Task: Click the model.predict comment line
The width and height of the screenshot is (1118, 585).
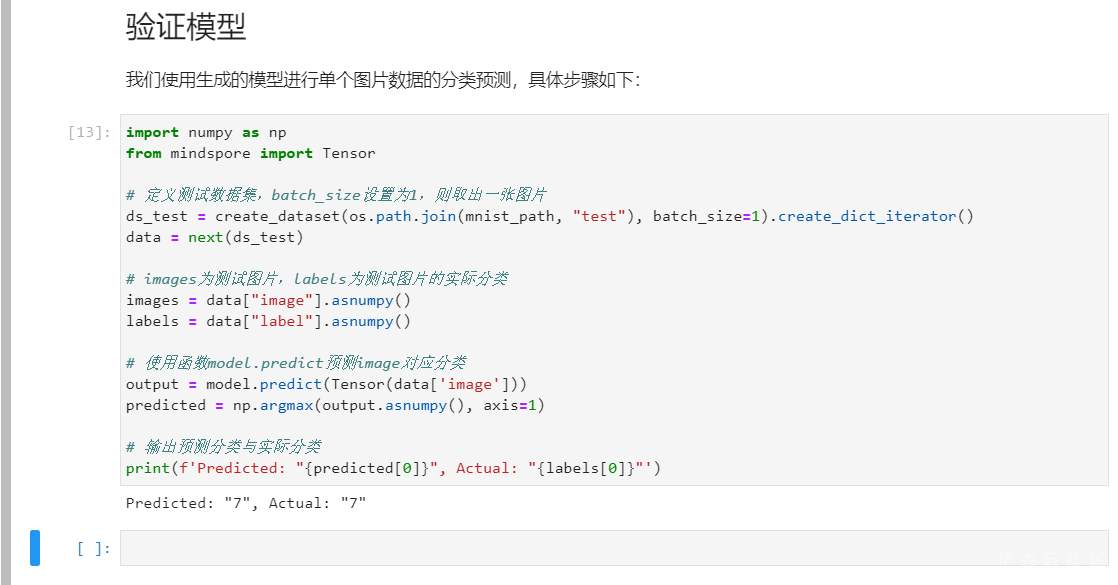Action: (295, 363)
